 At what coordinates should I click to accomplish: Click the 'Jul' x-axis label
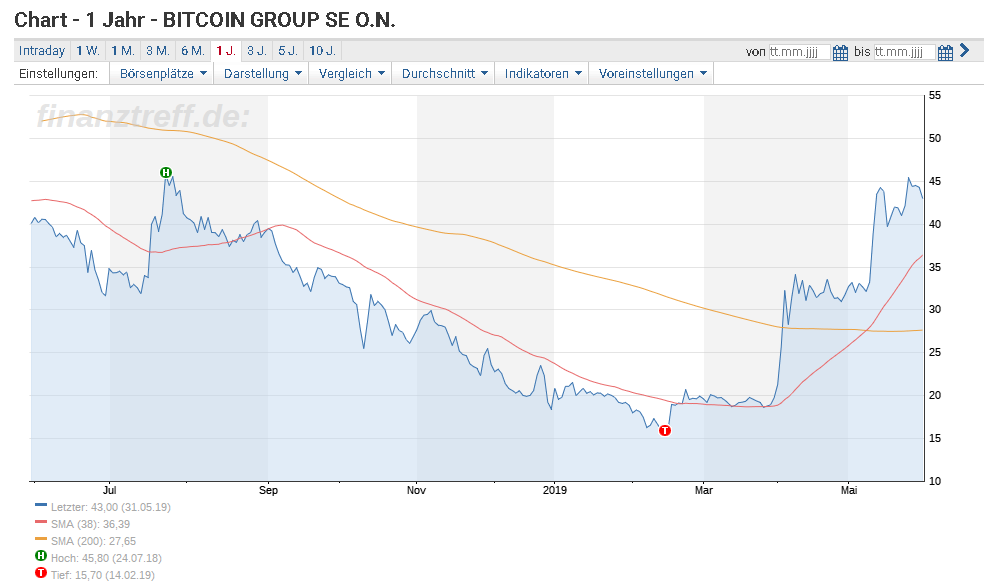coord(110,490)
